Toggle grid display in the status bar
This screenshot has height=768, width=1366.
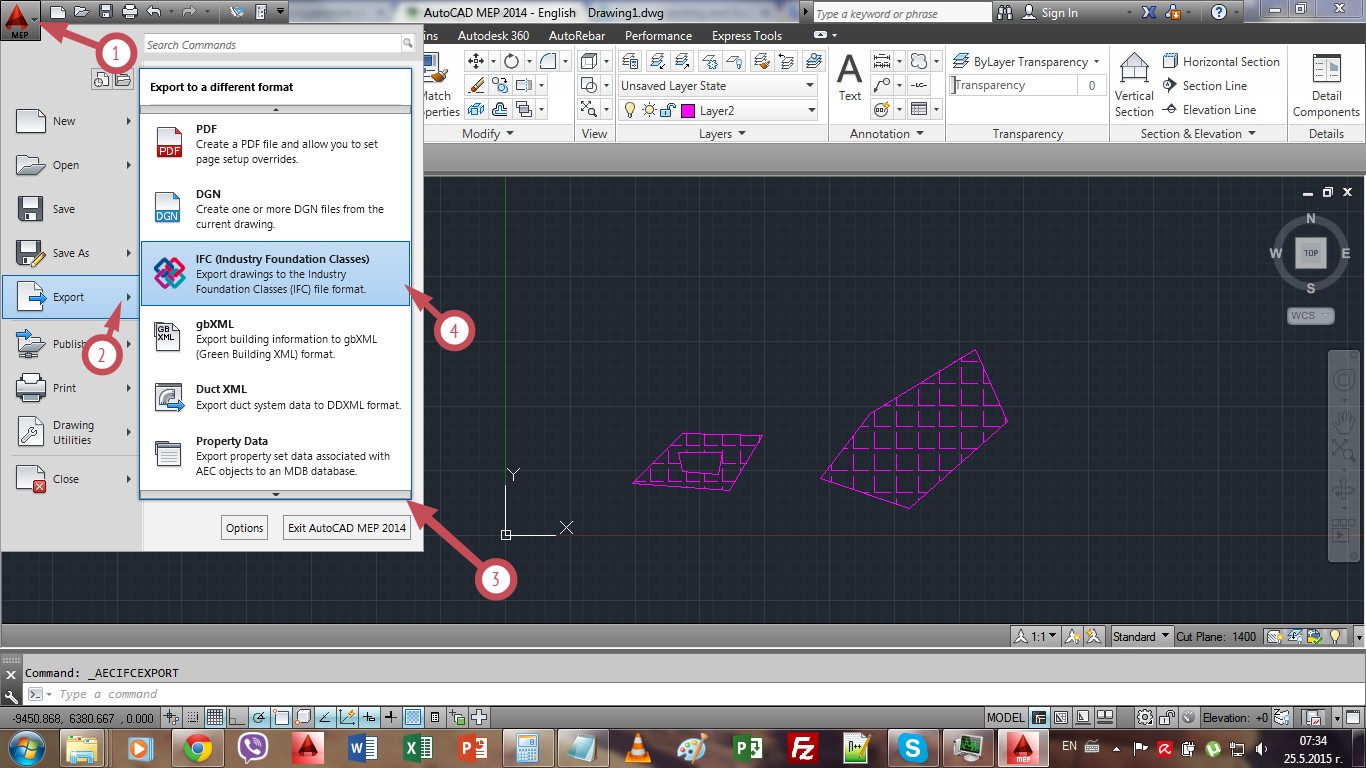214,717
